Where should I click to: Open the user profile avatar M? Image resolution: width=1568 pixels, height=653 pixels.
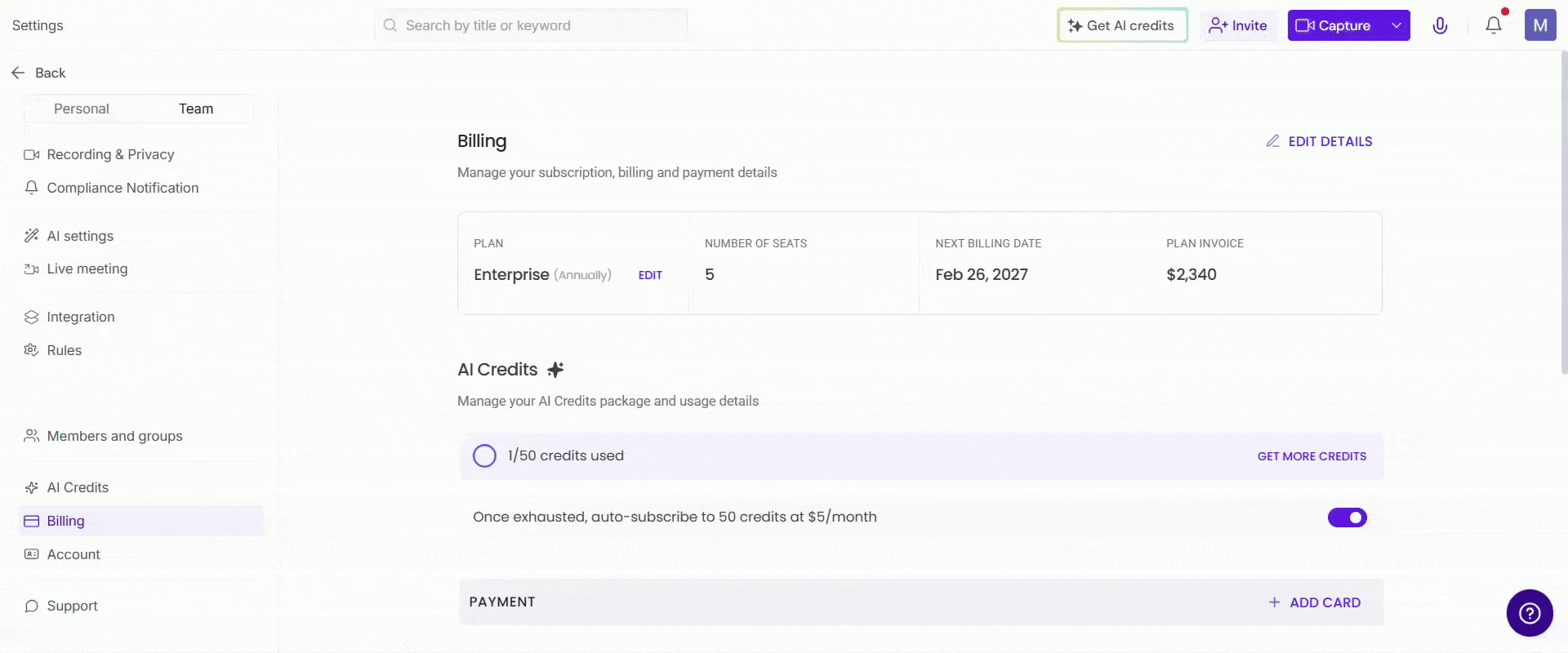click(x=1539, y=25)
